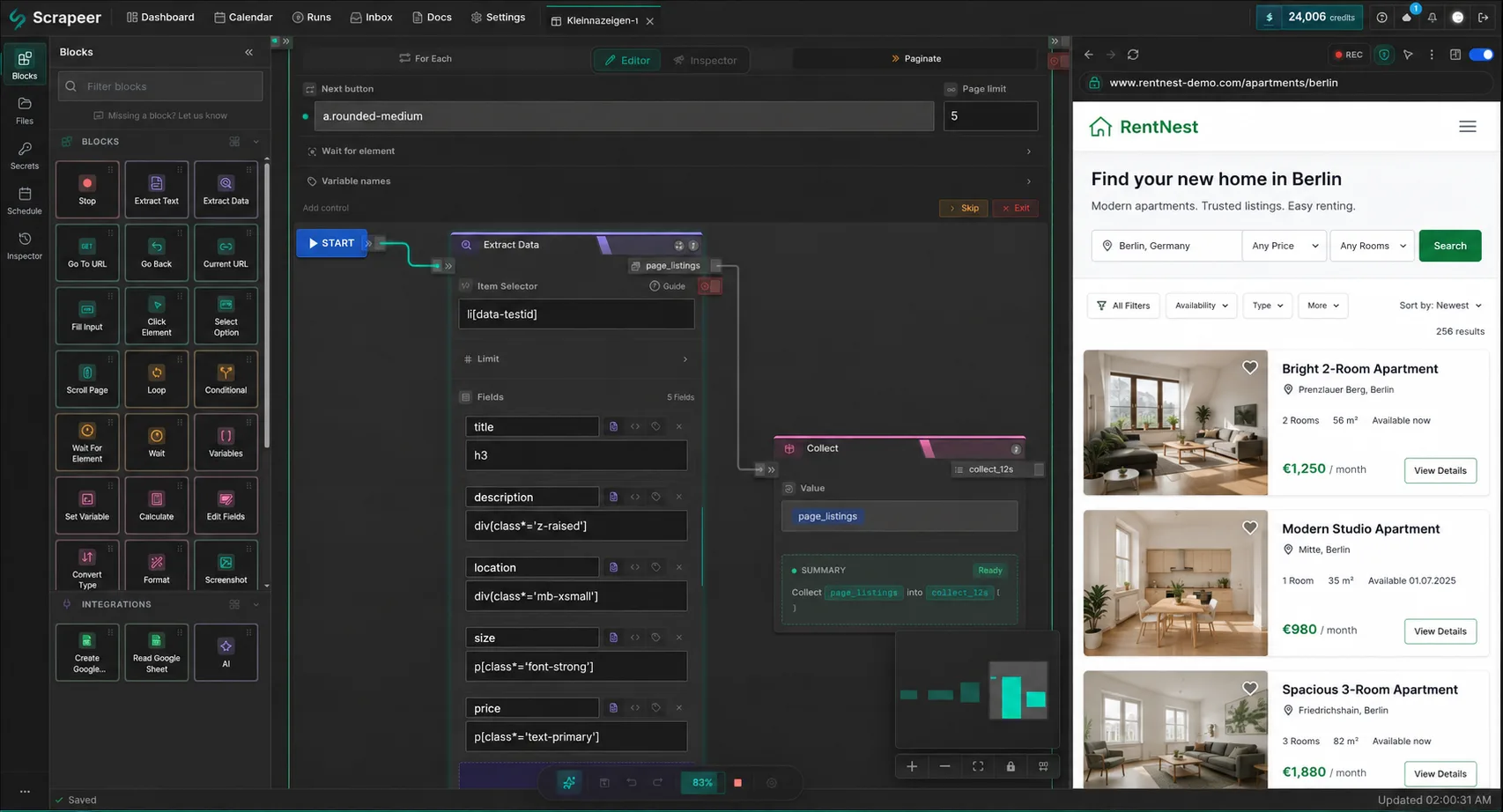Switch to the Editor tab
This screenshot has height=812, width=1503.
coord(627,60)
